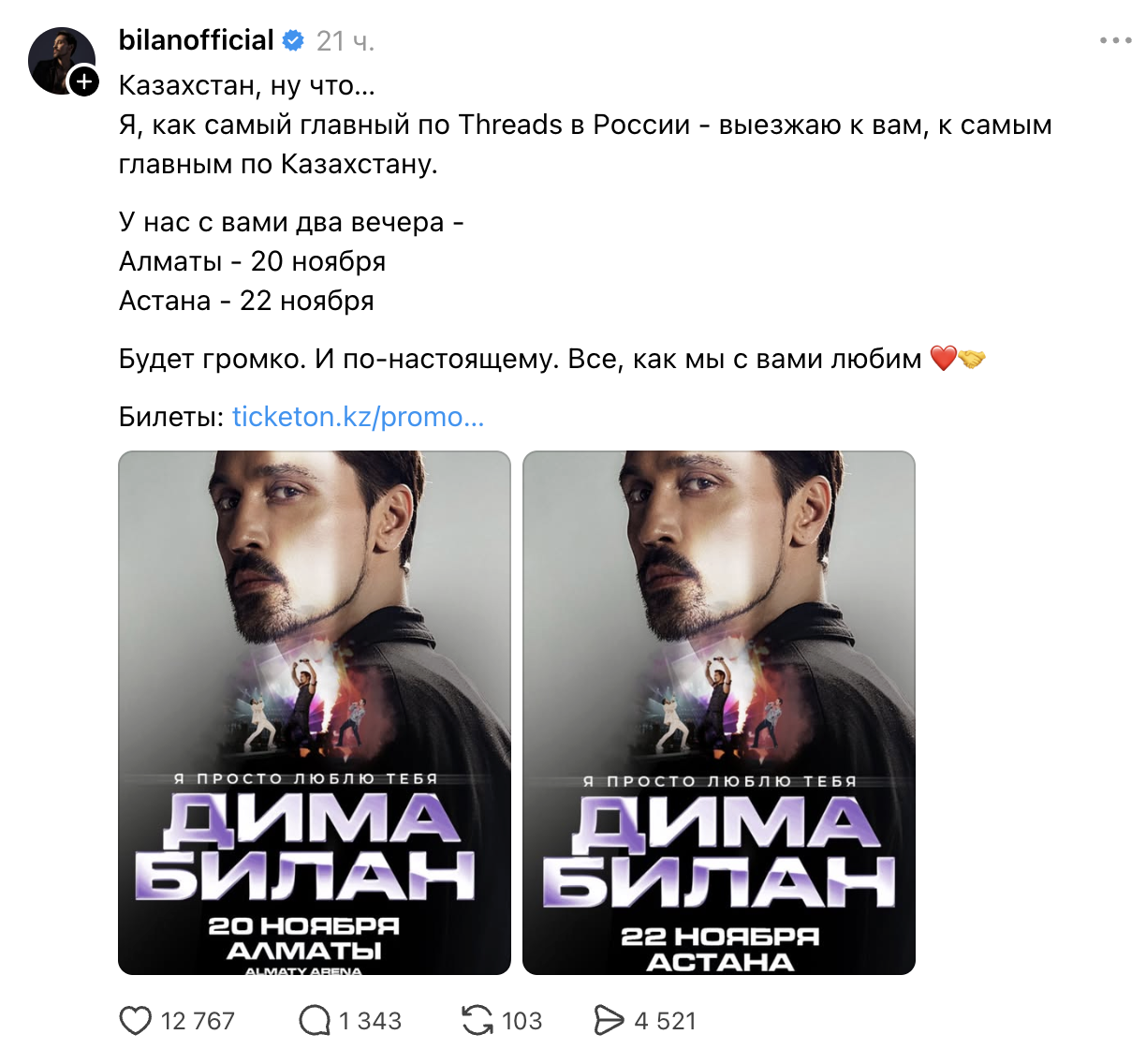View the 1 343 replies count
Image resolution: width=1146 pixels, height=1064 pixels.
(x=370, y=1021)
